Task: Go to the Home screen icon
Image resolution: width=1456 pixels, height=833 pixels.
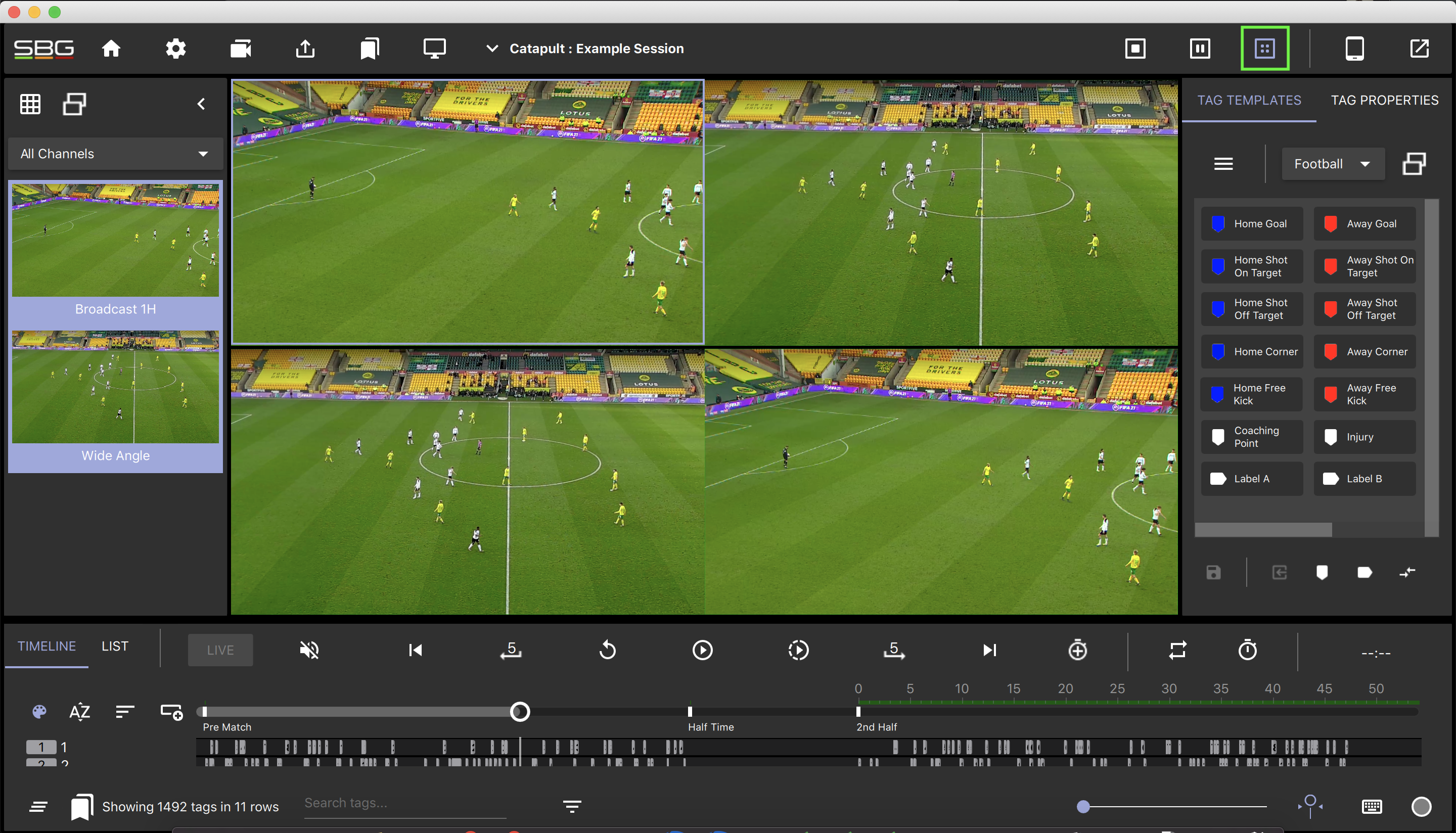Action: [x=111, y=49]
